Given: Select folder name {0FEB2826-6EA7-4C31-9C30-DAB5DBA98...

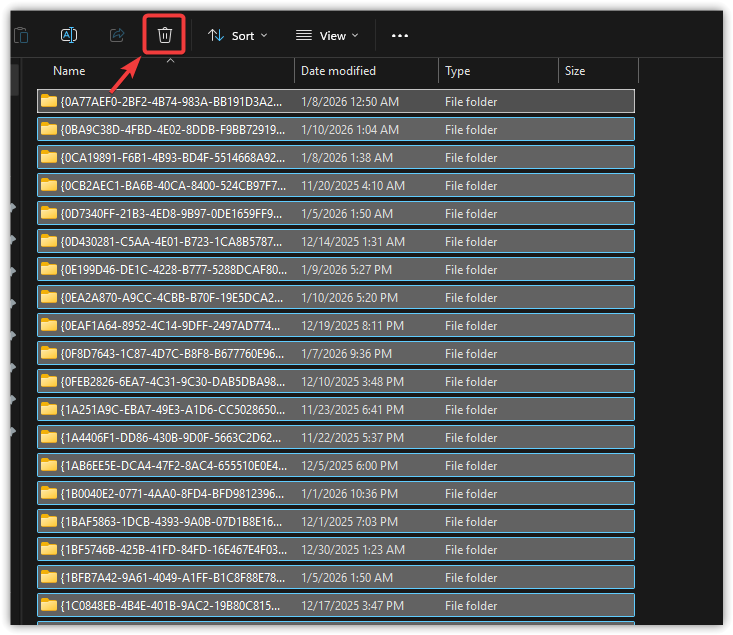Looking at the screenshot, I should (172, 382).
